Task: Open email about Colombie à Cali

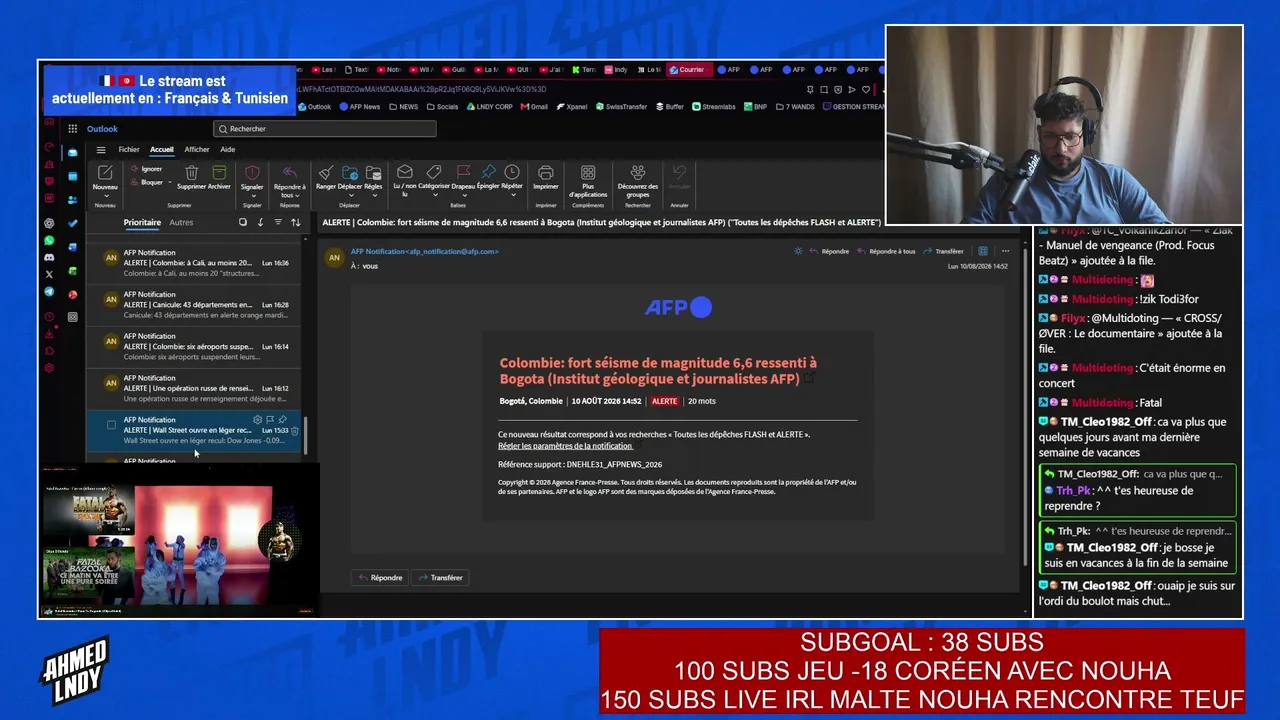Action: [195, 263]
